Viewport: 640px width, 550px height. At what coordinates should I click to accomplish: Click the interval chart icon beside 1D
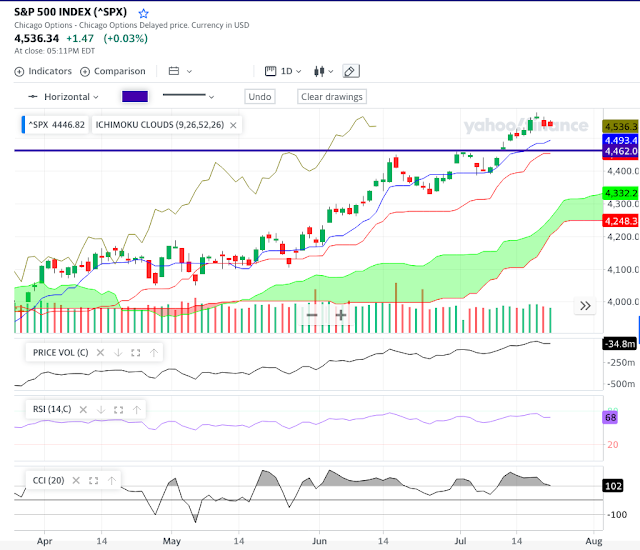coord(270,71)
